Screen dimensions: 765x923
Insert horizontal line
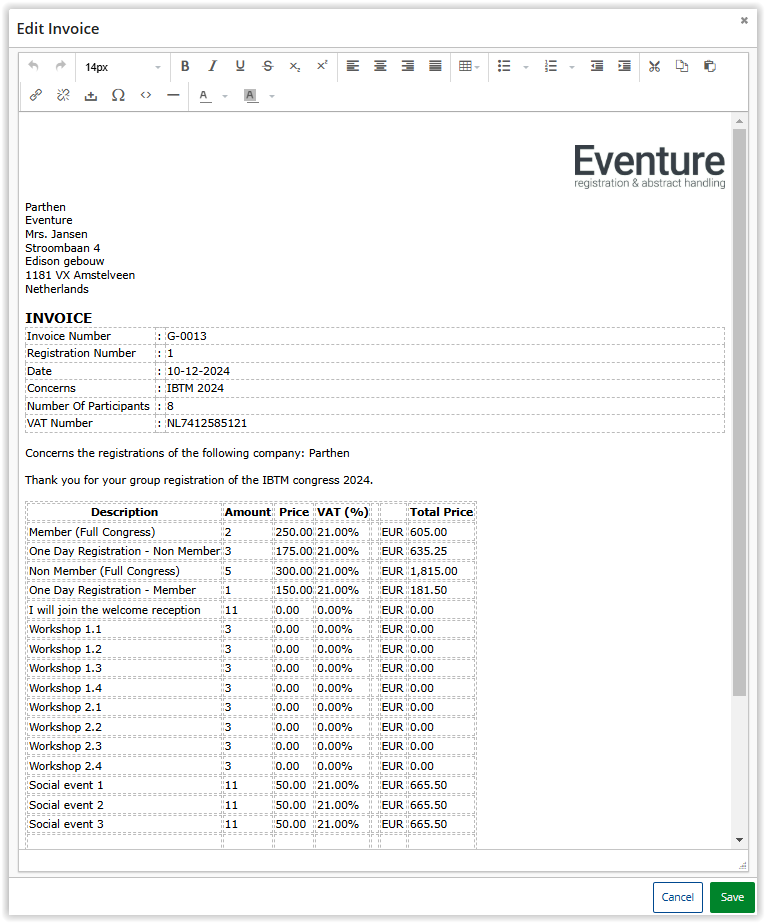(173, 95)
